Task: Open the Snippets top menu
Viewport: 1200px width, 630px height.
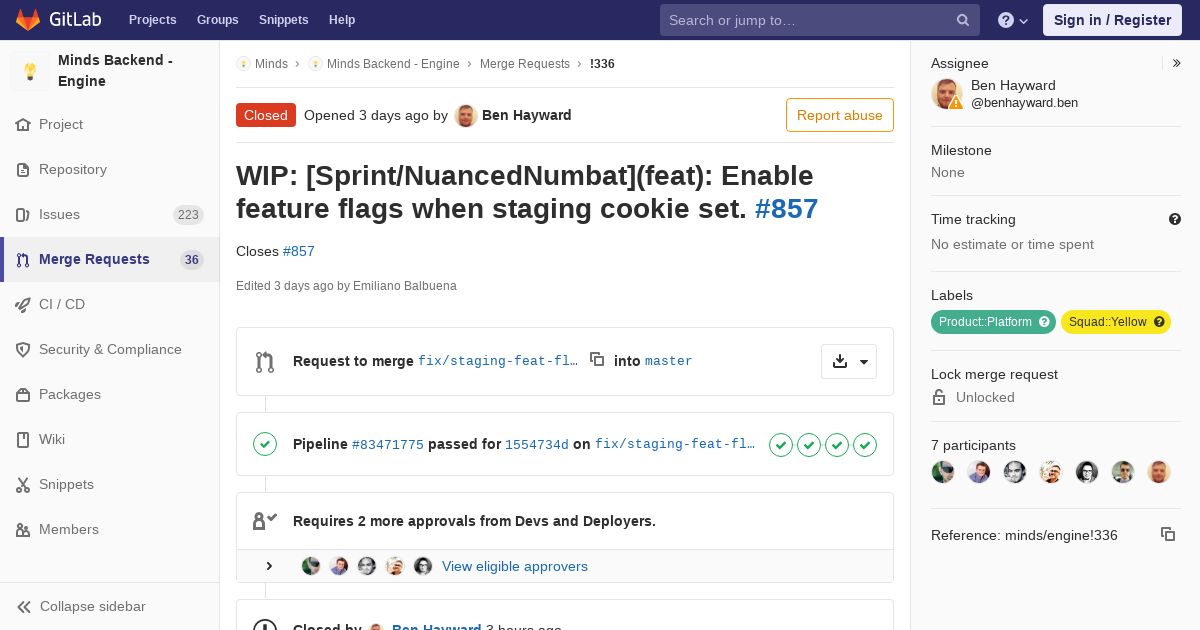Action: pyautogui.click(x=283, y=20)
